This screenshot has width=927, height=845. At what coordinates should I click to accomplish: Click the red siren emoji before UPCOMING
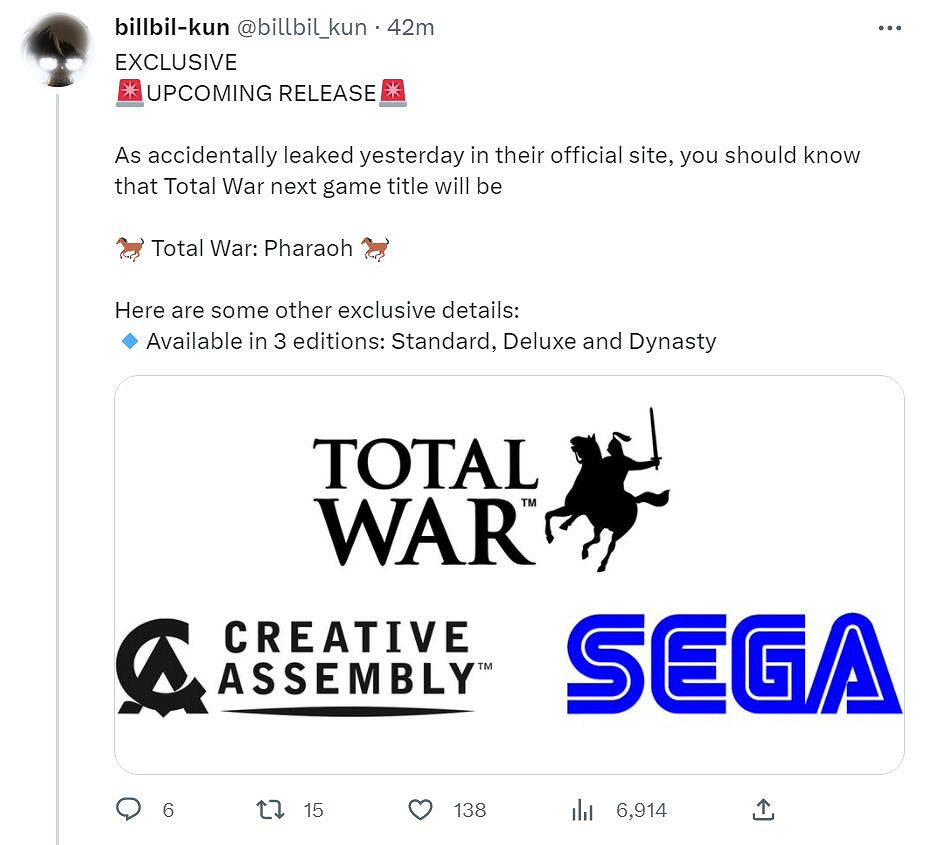point(130,93)
